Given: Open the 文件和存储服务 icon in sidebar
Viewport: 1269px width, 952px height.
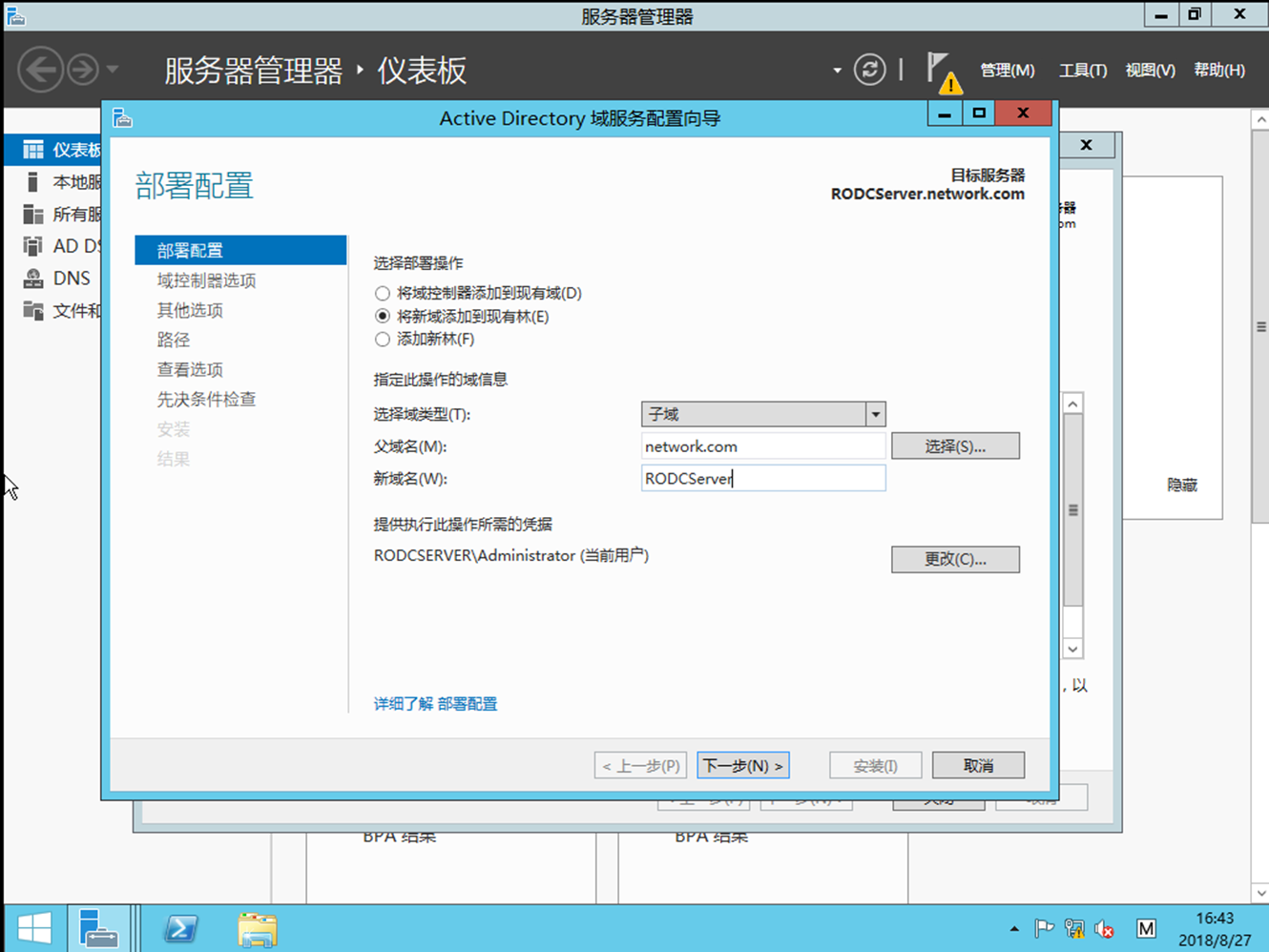Looking at the screenshot, I should click(x=33, y=311).
